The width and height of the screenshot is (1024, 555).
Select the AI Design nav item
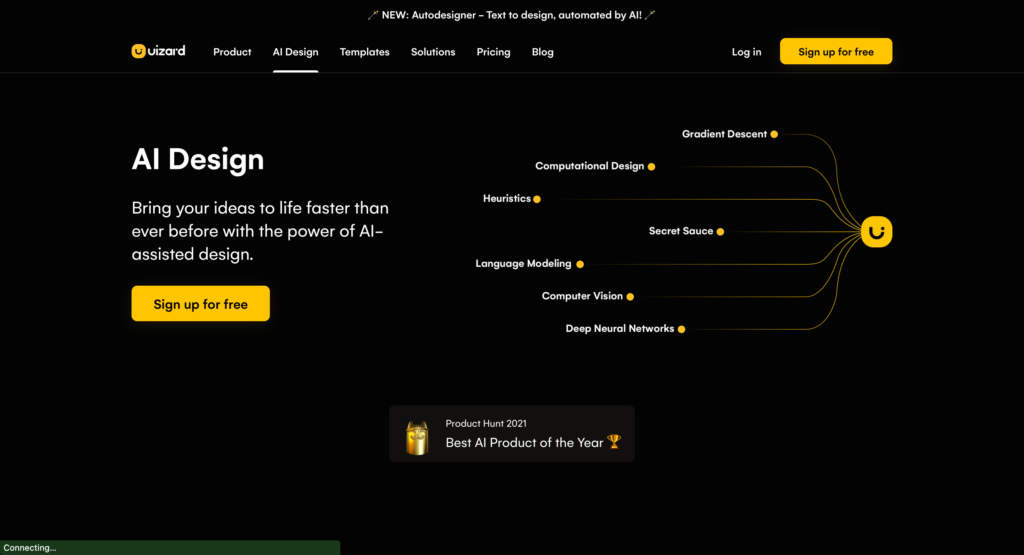[x=295, y=52]
